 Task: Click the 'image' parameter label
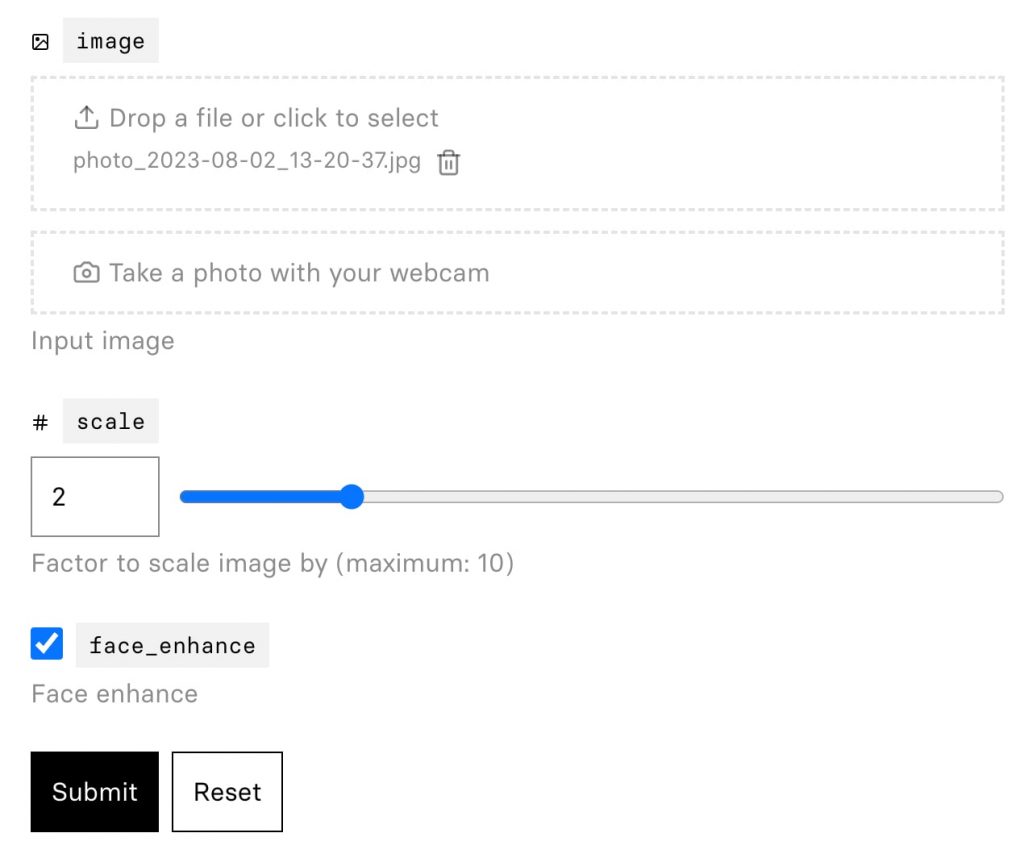pos(110,41)
